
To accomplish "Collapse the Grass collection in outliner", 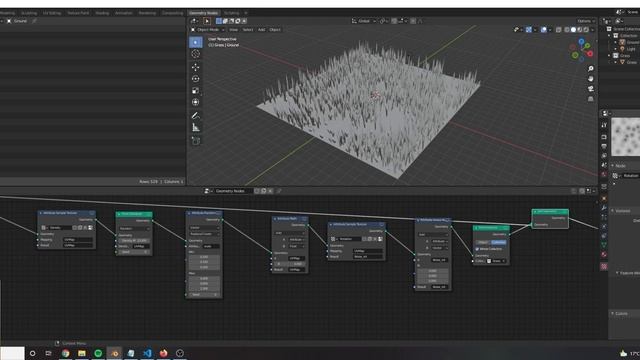I will click(x=609, y=56).
